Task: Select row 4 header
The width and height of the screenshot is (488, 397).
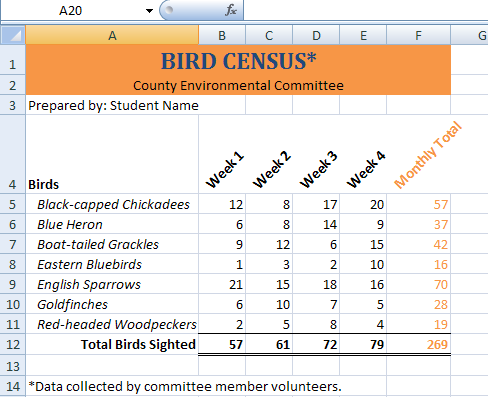Action: 13,154
